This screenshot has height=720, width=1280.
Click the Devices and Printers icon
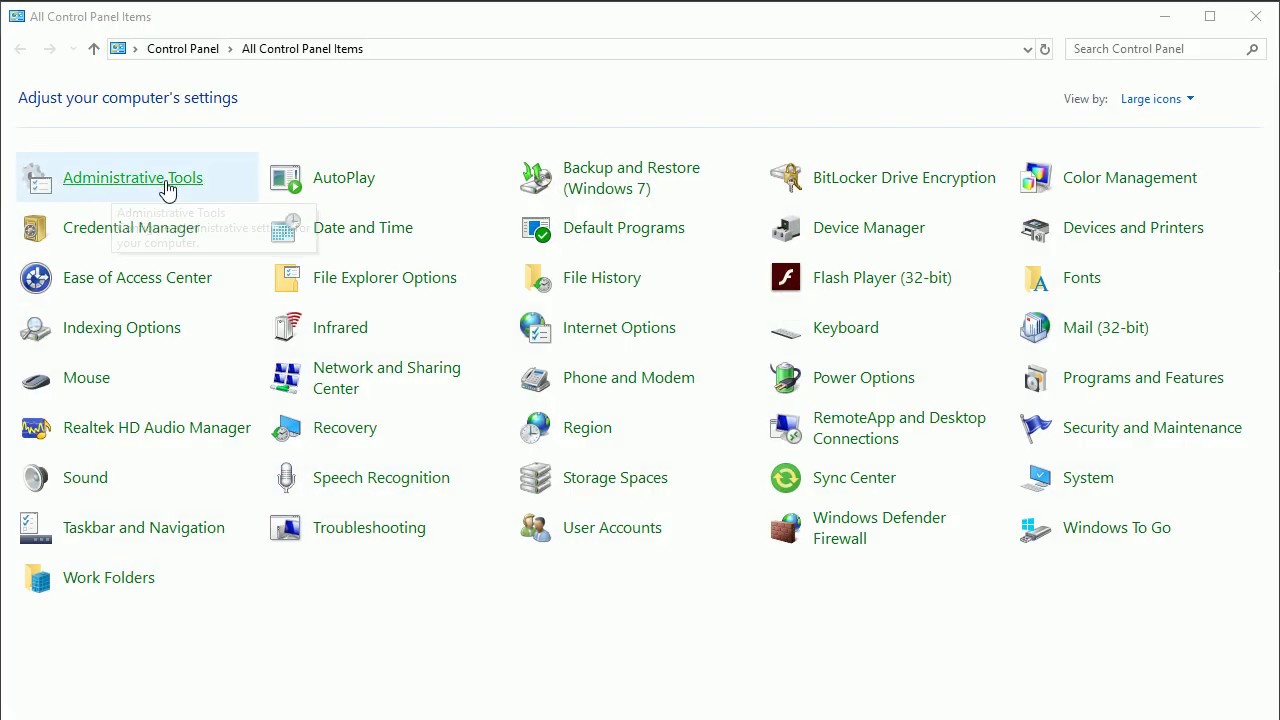point(1036,228)
